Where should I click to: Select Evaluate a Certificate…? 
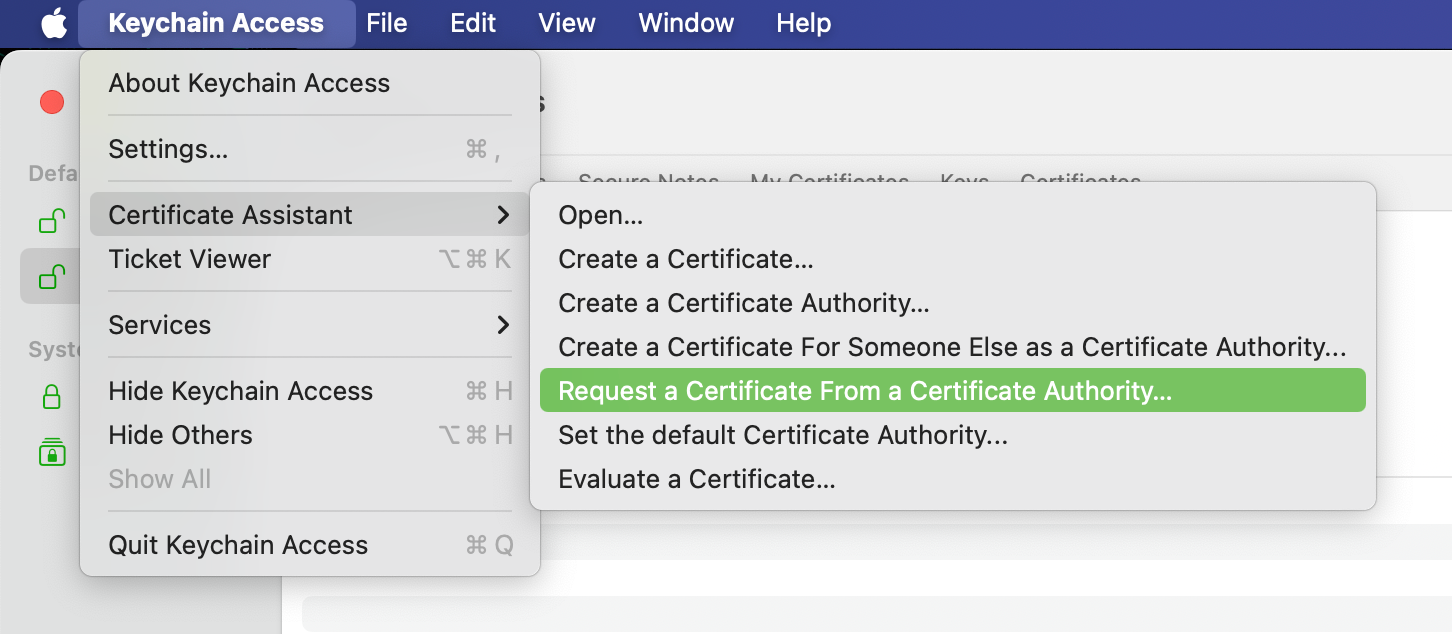pos(952,479)
